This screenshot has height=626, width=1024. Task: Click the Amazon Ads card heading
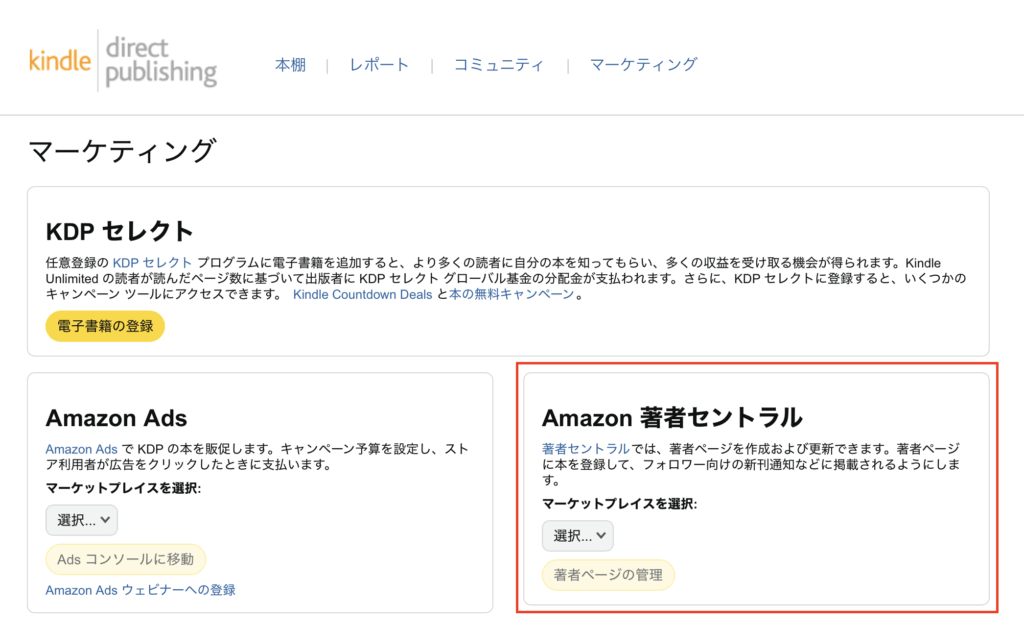(116, 418)
